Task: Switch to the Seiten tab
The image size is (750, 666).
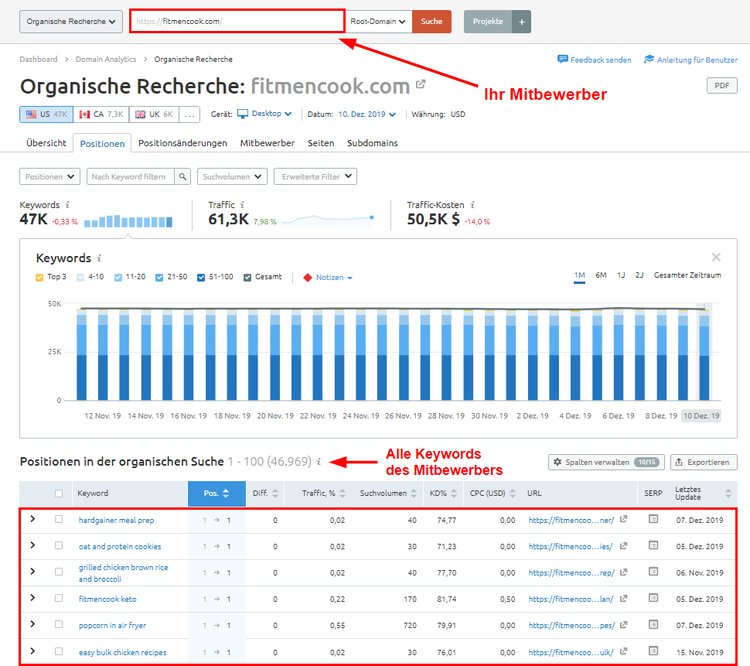Action: click(321, 143)
